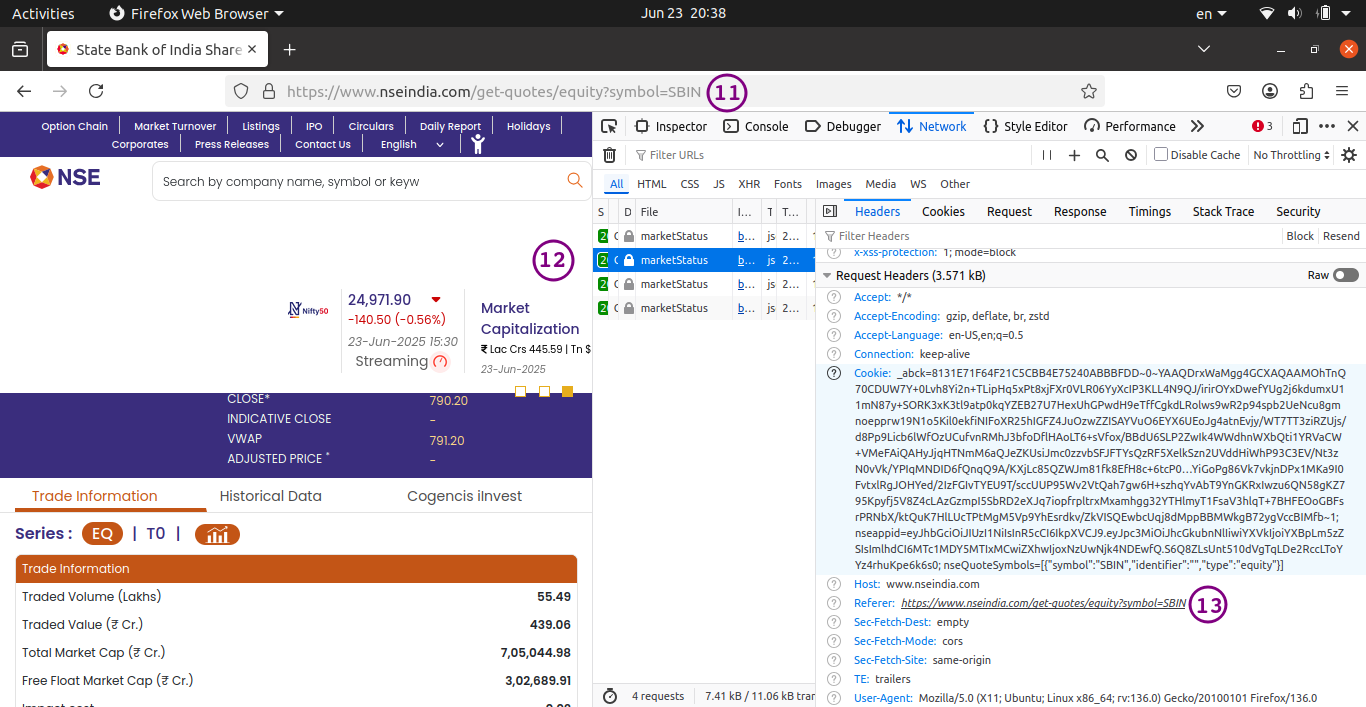This screenshot has height=707, width=1366.
Task: Open the Option Chain link
Action: click(75, 126)
